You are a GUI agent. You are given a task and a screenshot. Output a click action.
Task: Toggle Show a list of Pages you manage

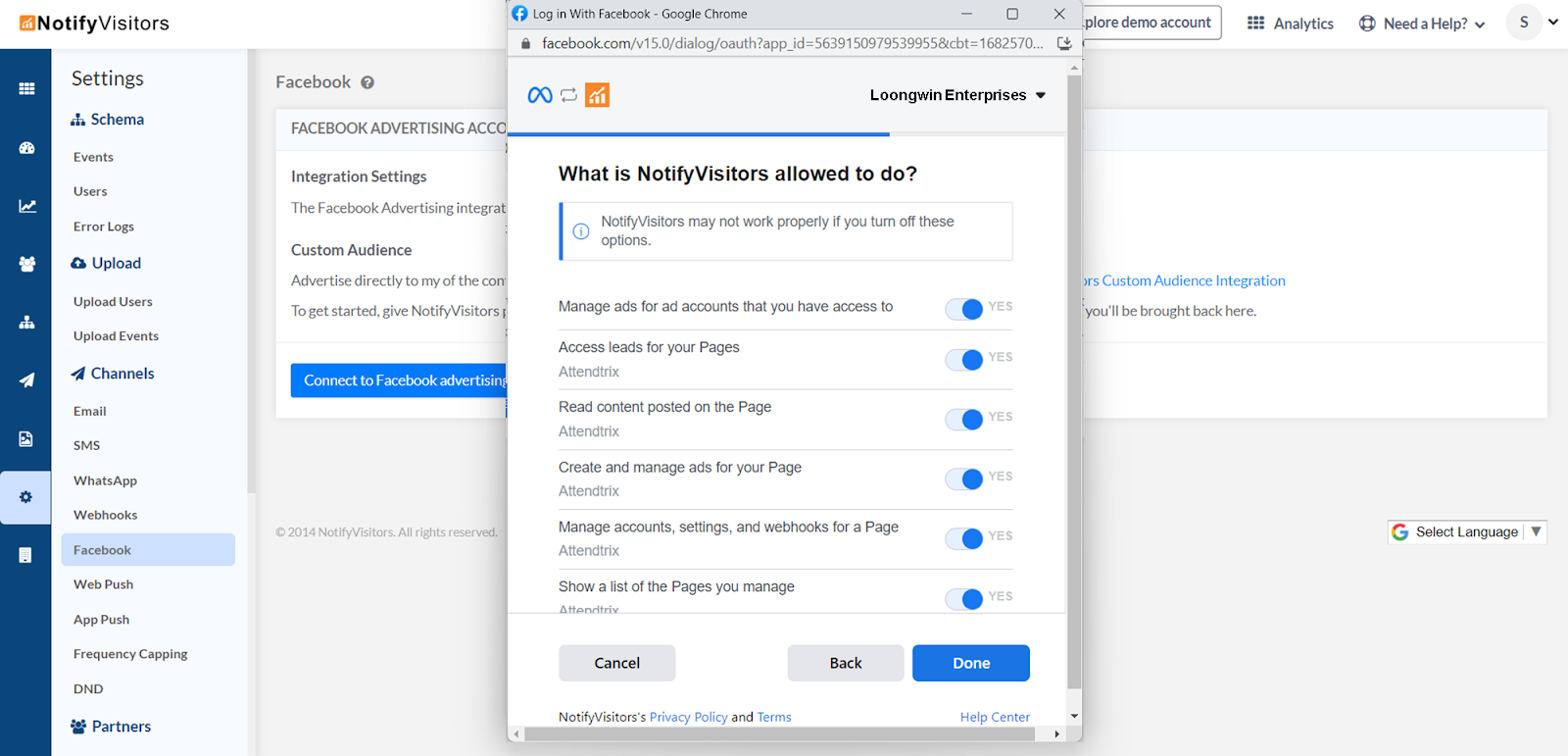point(964,599)
